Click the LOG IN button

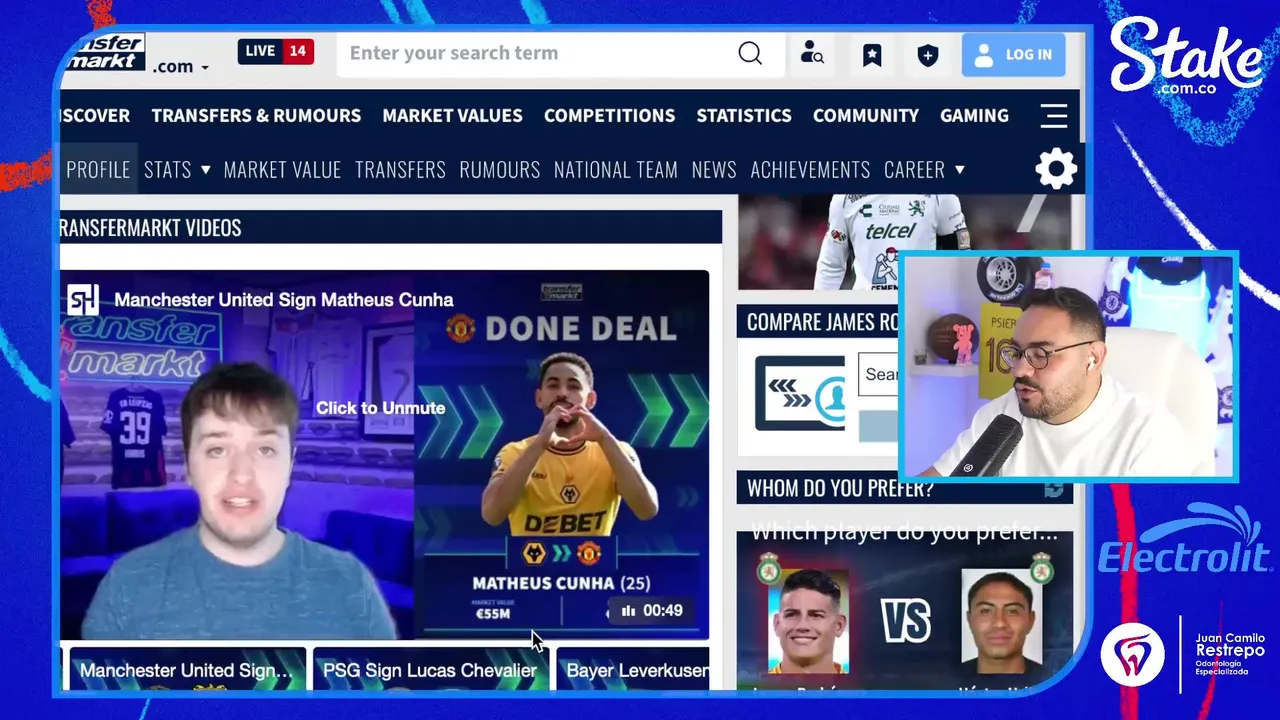[1013, 54]
